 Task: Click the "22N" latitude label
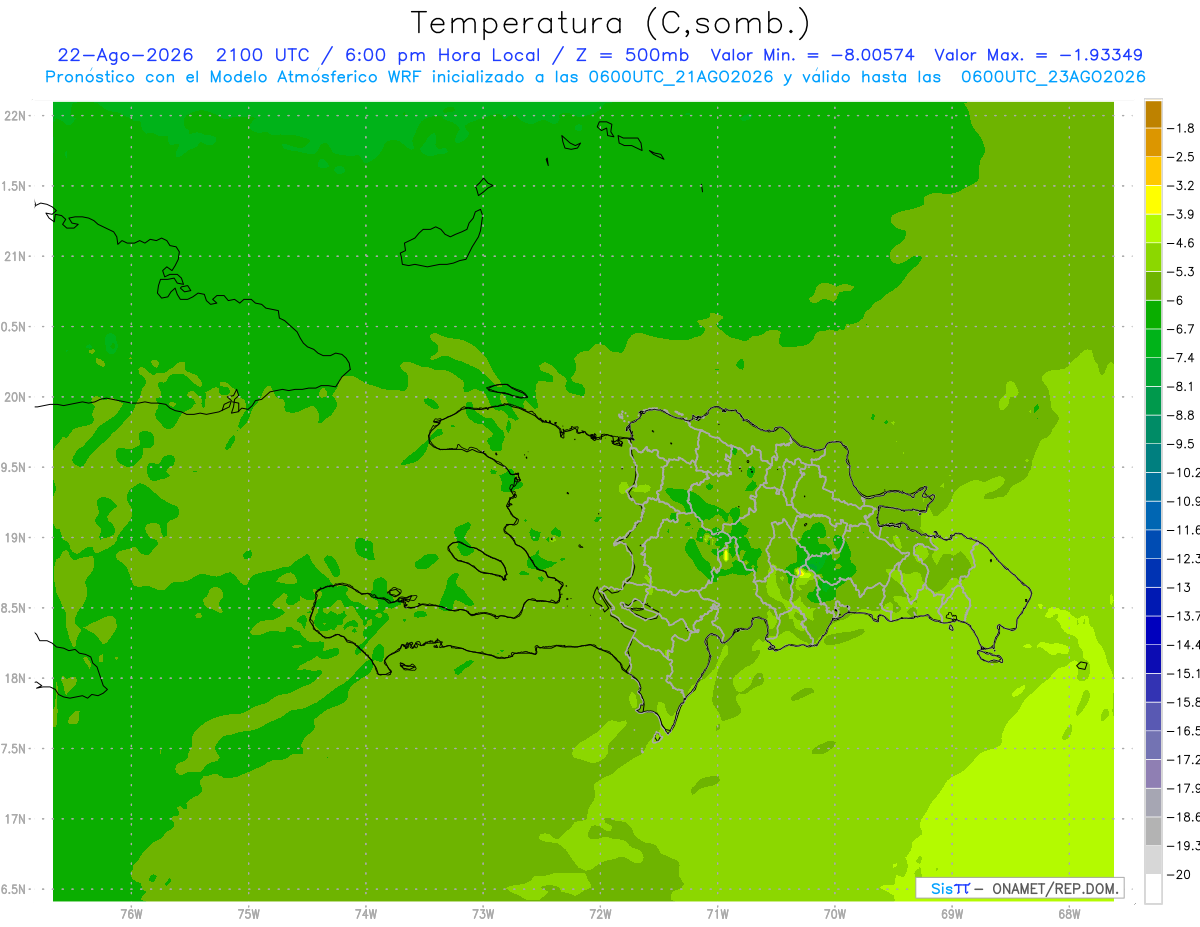[16, 116]
